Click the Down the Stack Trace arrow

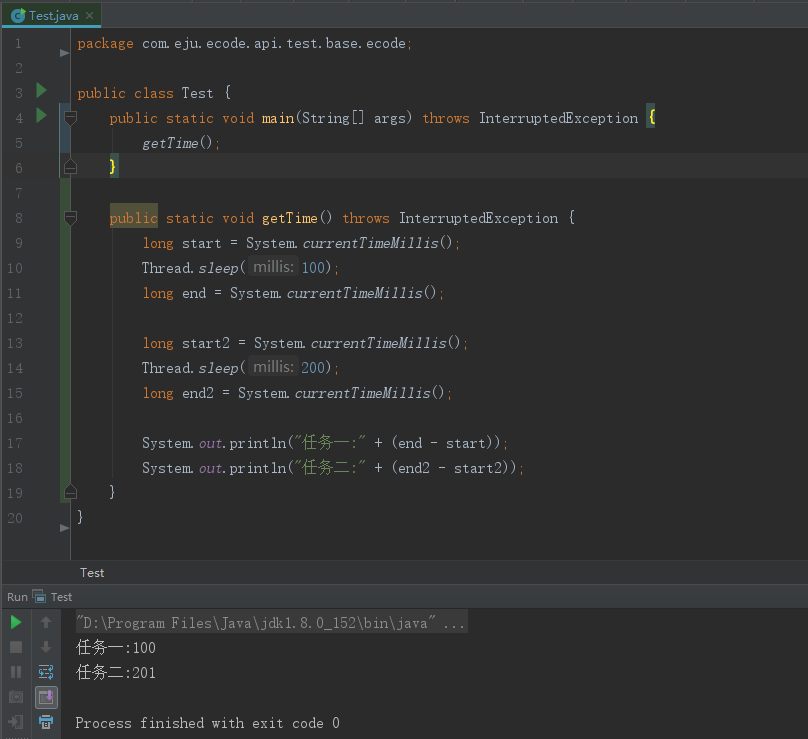(x=46, y=646)
